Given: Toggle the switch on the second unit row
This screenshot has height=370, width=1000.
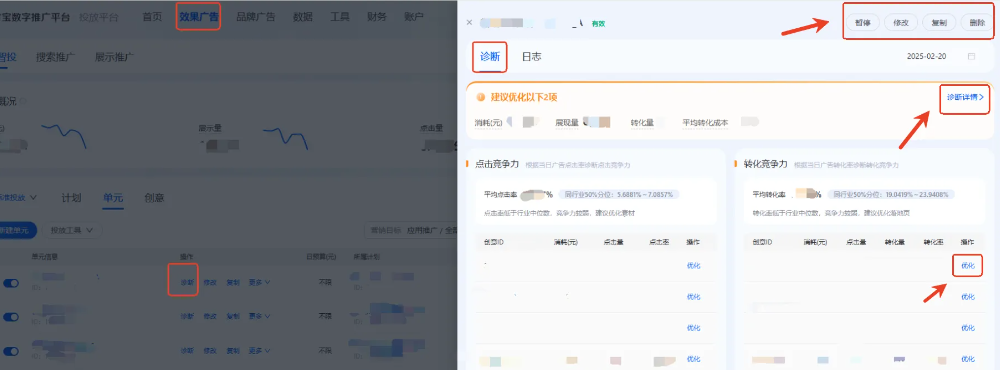Looking at the screenshot, I should coord(11,316).
